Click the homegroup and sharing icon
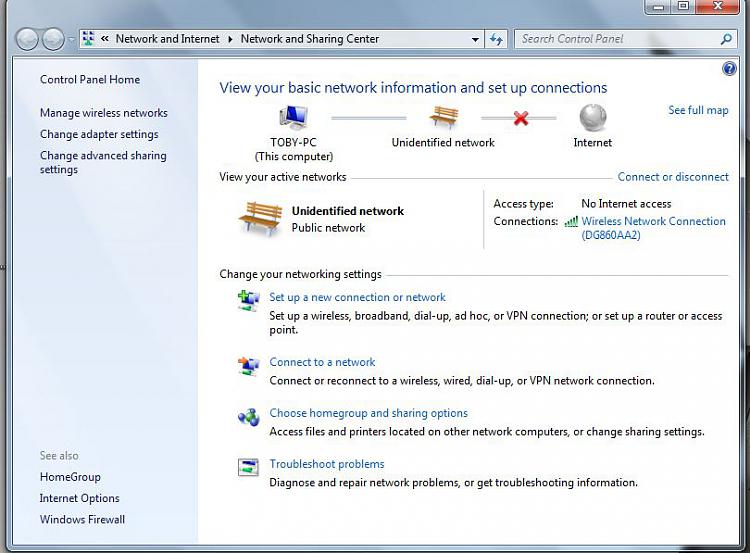The height and width of the screenshot is (553, 750). click(x=249, y=417)
